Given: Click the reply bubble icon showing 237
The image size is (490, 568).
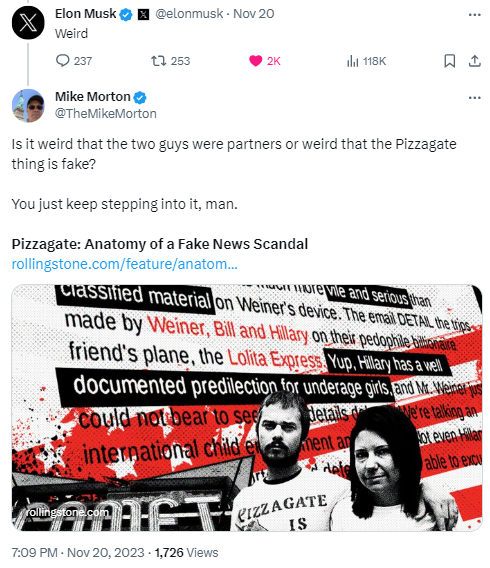Looking at the screenshot, I should coord(63,61).
